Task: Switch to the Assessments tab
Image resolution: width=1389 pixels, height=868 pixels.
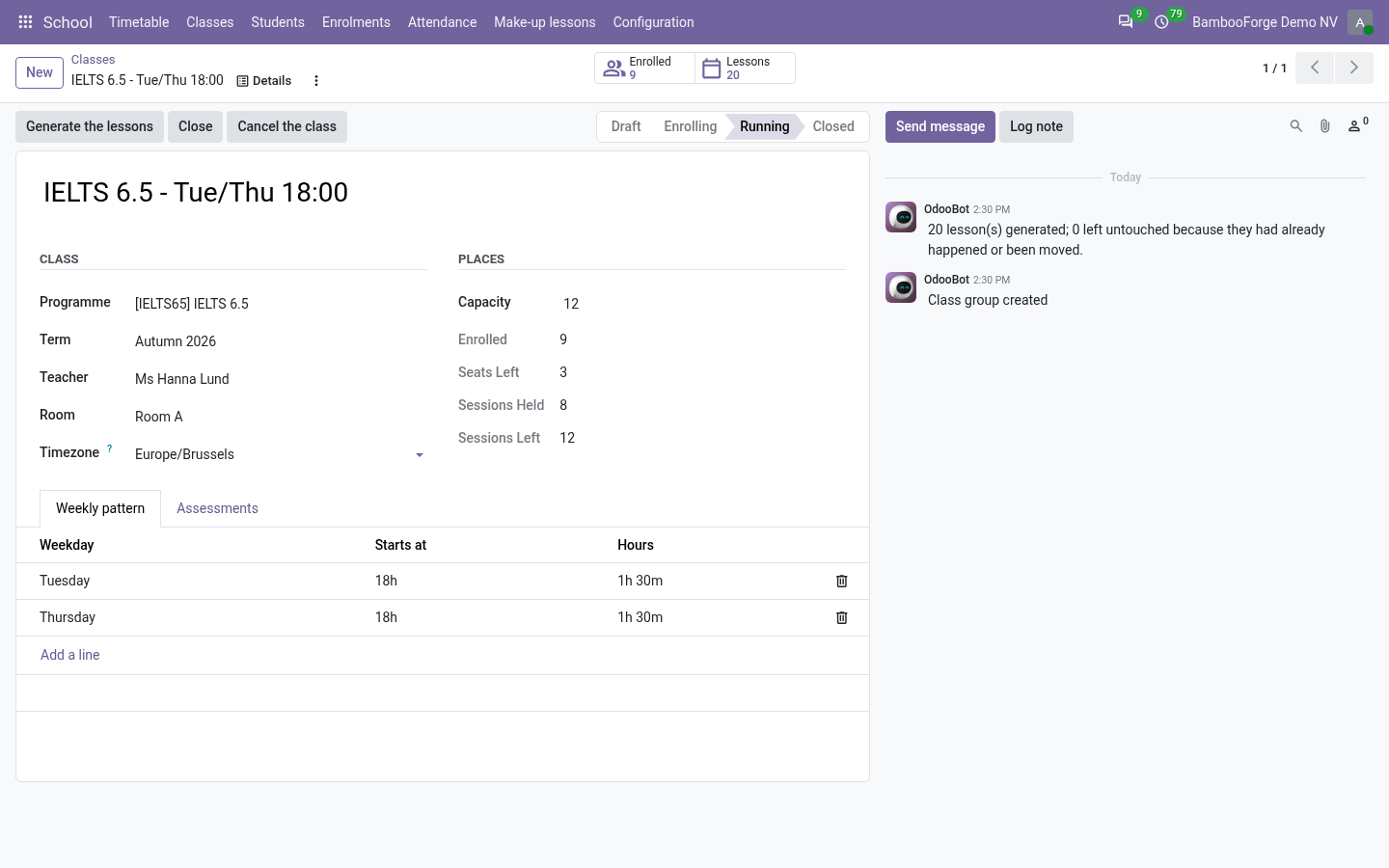Action: [x=217, y=508]
